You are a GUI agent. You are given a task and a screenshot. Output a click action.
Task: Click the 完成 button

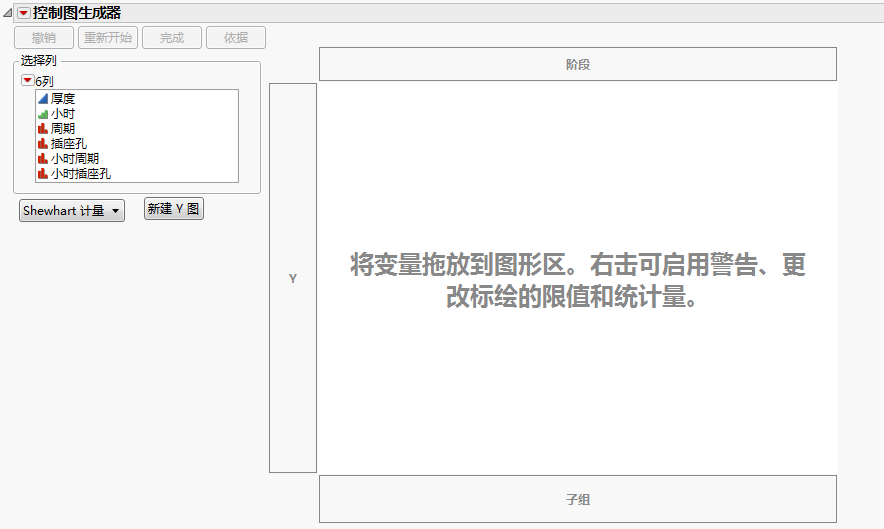click(x=172, y=38)
